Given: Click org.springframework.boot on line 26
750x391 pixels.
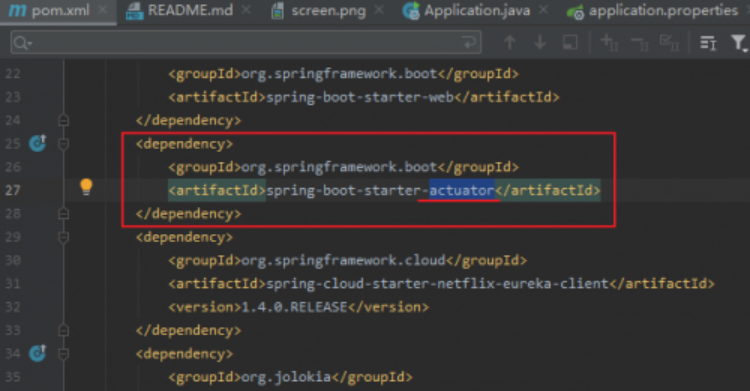Looking at the screenshot, I should point(339,167).
